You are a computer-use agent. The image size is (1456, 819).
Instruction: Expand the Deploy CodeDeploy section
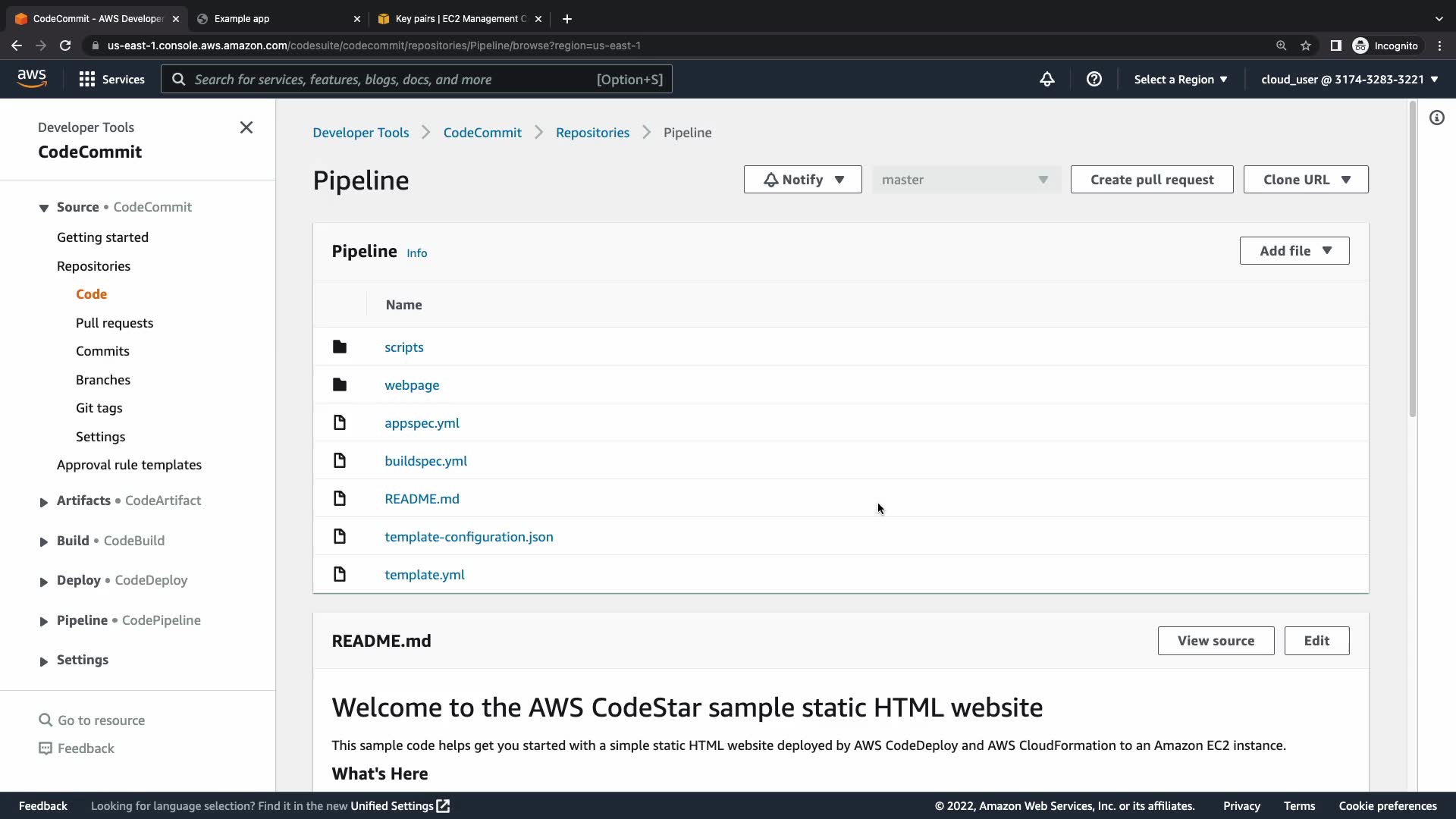pyautogui.click(x=44, y=581)
